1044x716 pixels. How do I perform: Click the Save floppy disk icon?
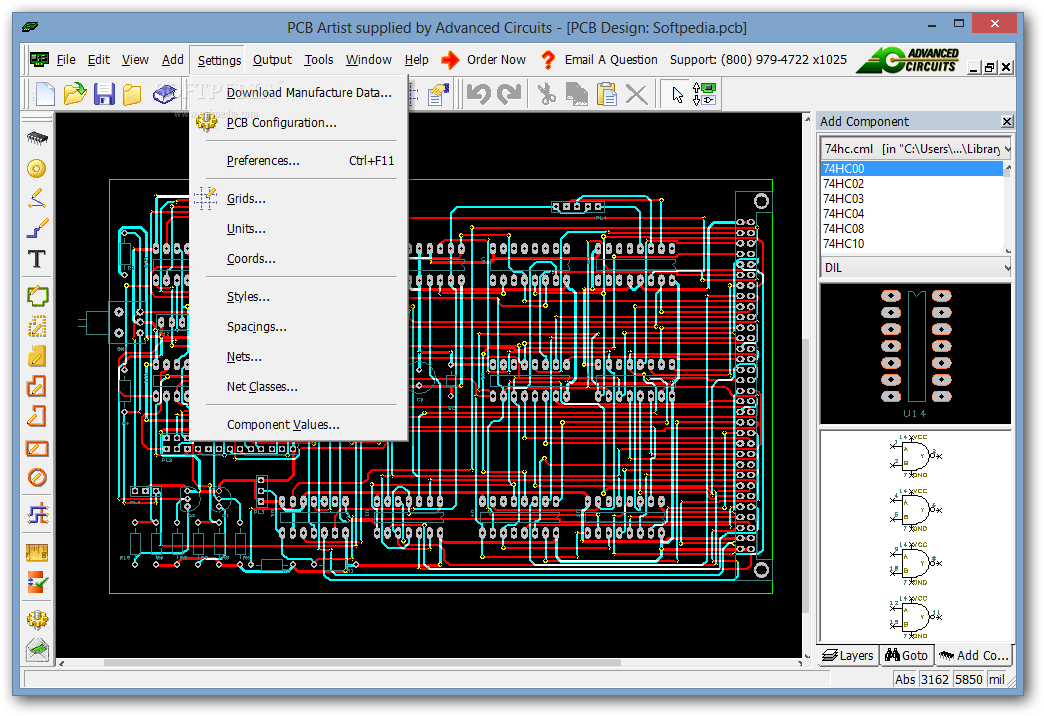[x=104, y=94]
